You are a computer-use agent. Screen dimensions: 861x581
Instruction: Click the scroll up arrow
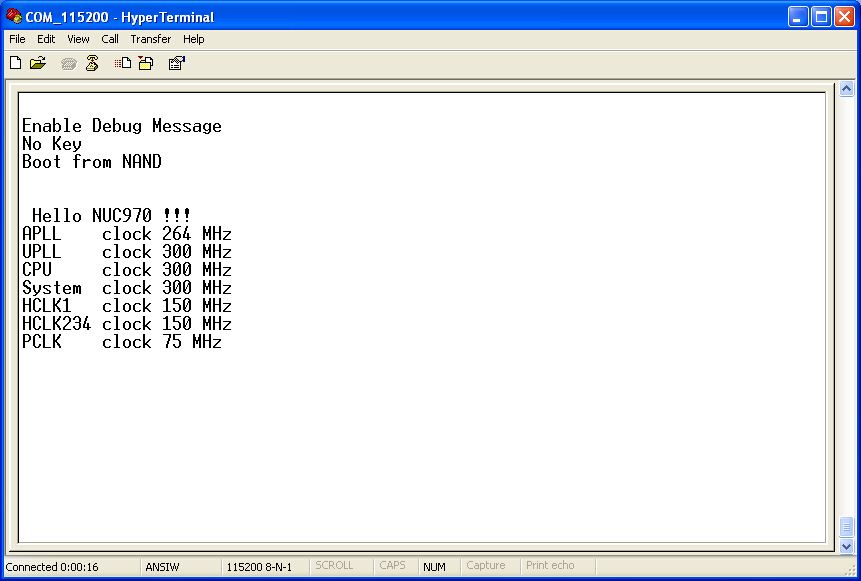[846, 90]
